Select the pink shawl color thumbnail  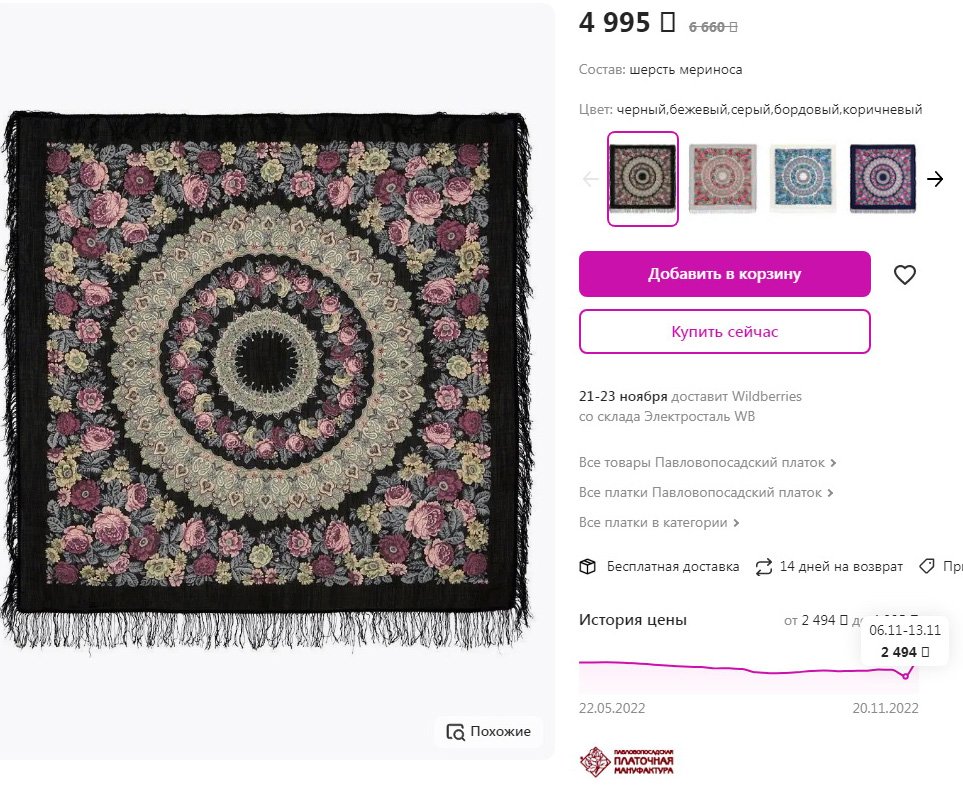(x=723, y=179)
